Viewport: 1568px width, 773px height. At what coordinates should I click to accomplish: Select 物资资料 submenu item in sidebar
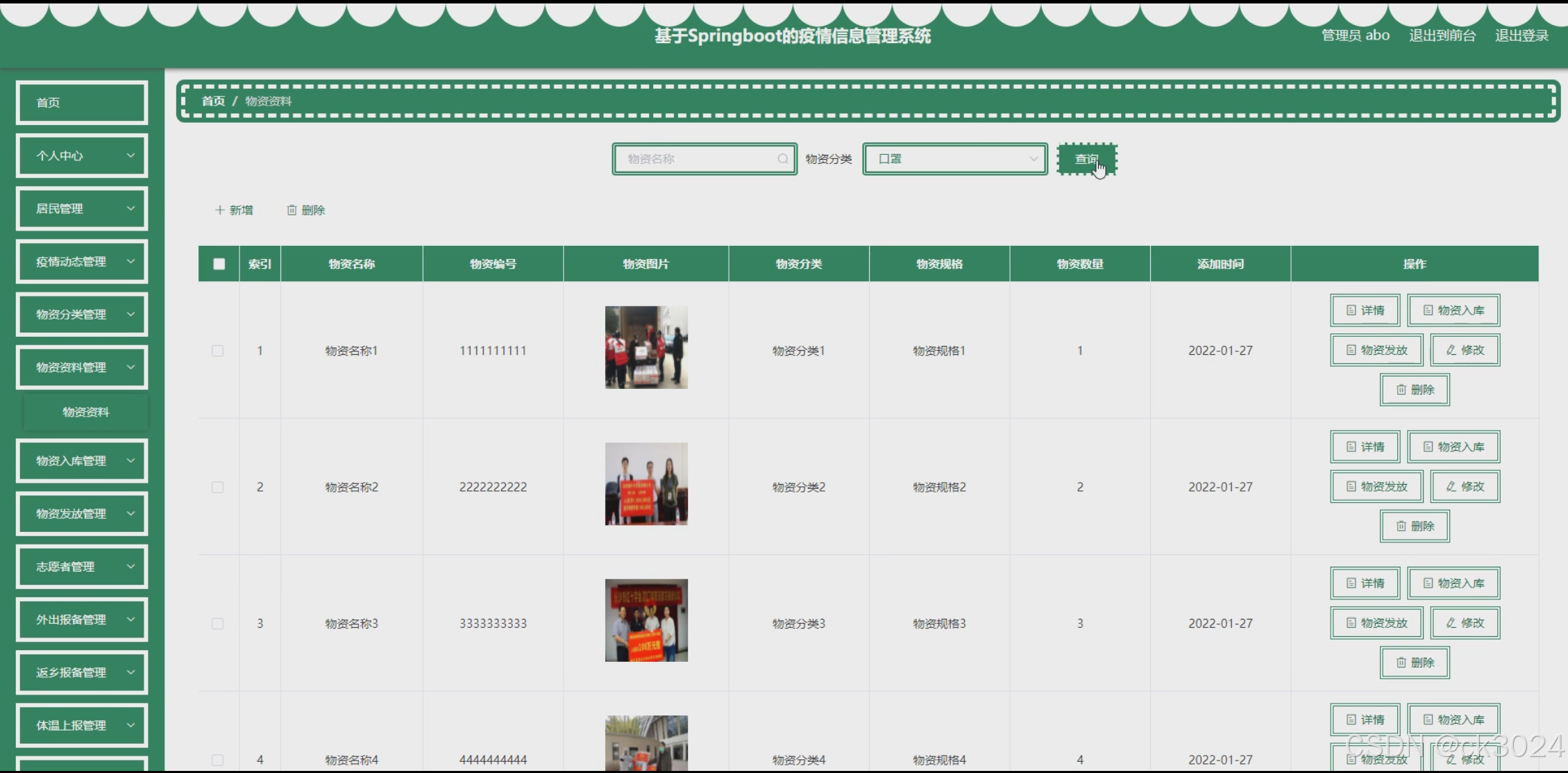point(85,412)
